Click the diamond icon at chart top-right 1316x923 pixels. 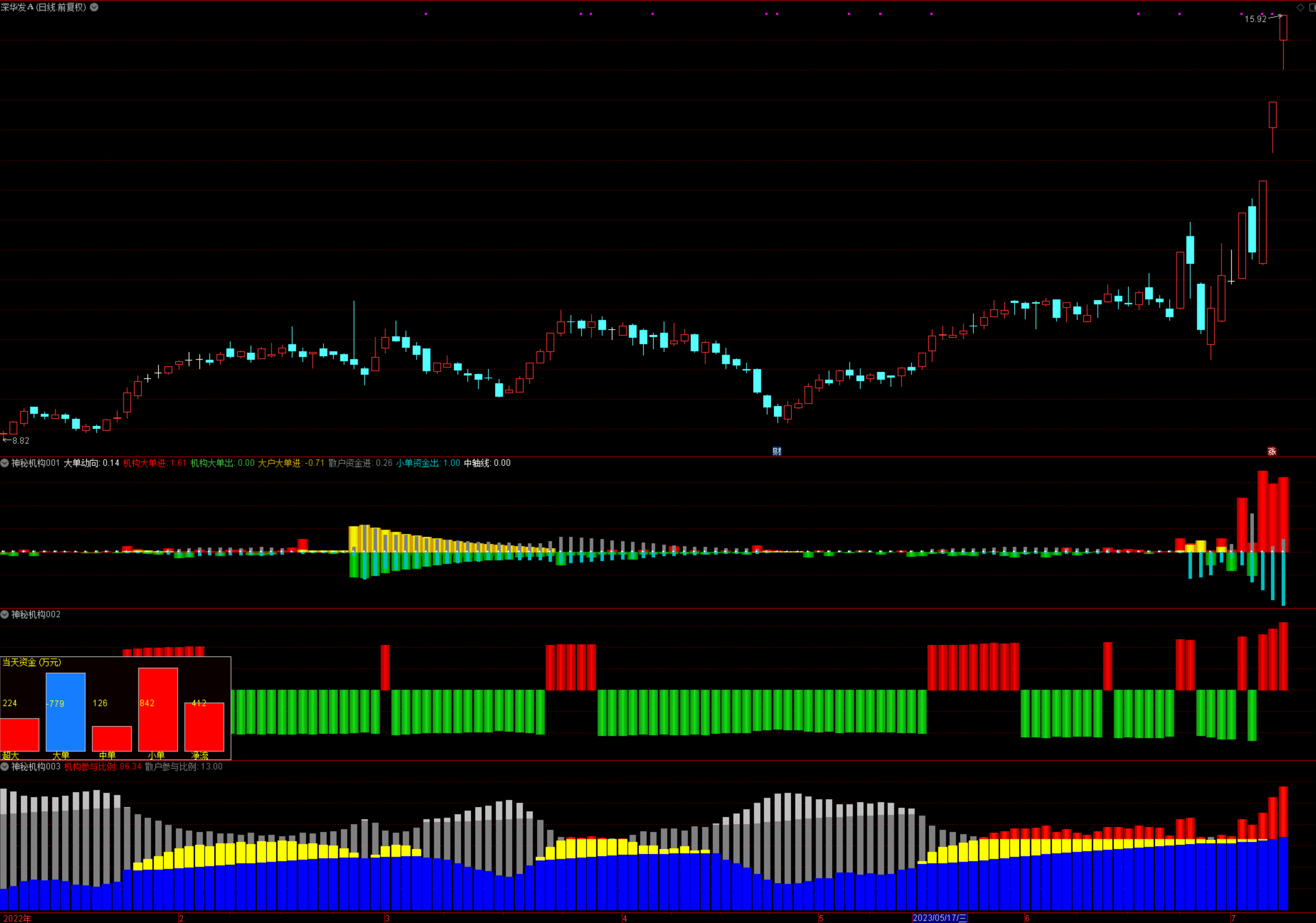click(1300, 7)
